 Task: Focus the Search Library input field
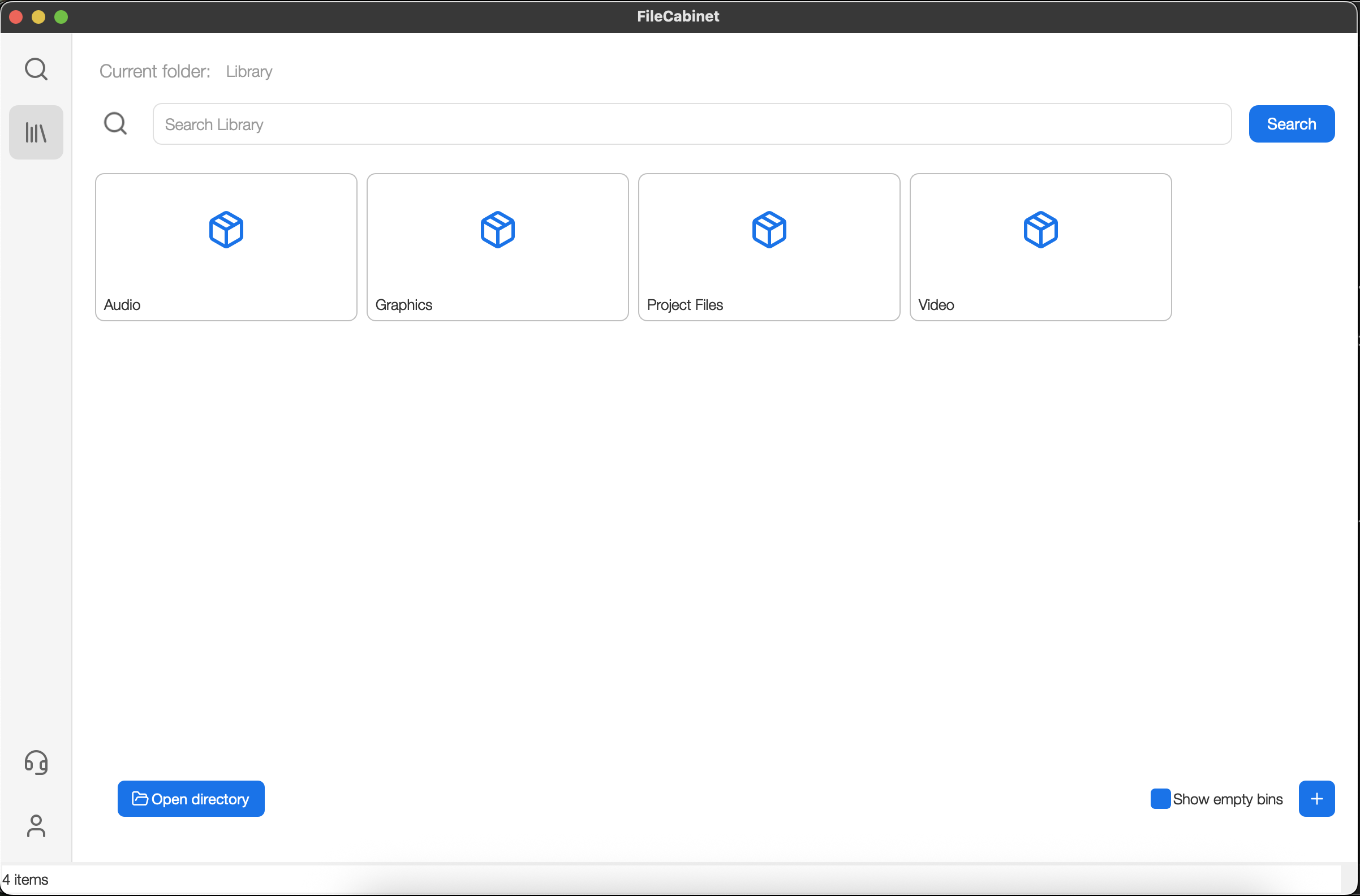(x=691, y=124)
